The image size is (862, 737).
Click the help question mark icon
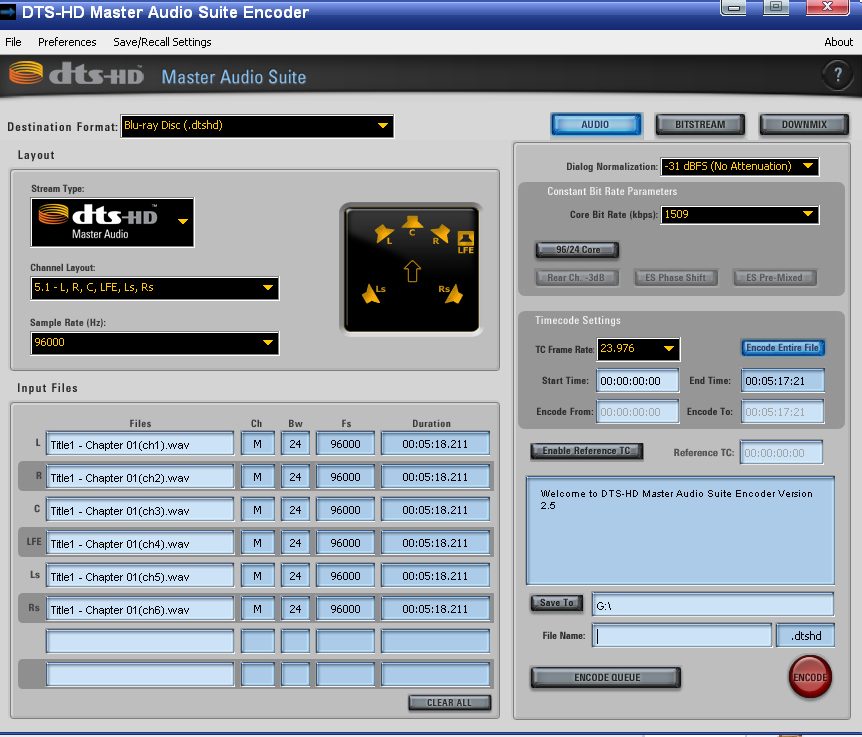[x=837, y=75]
